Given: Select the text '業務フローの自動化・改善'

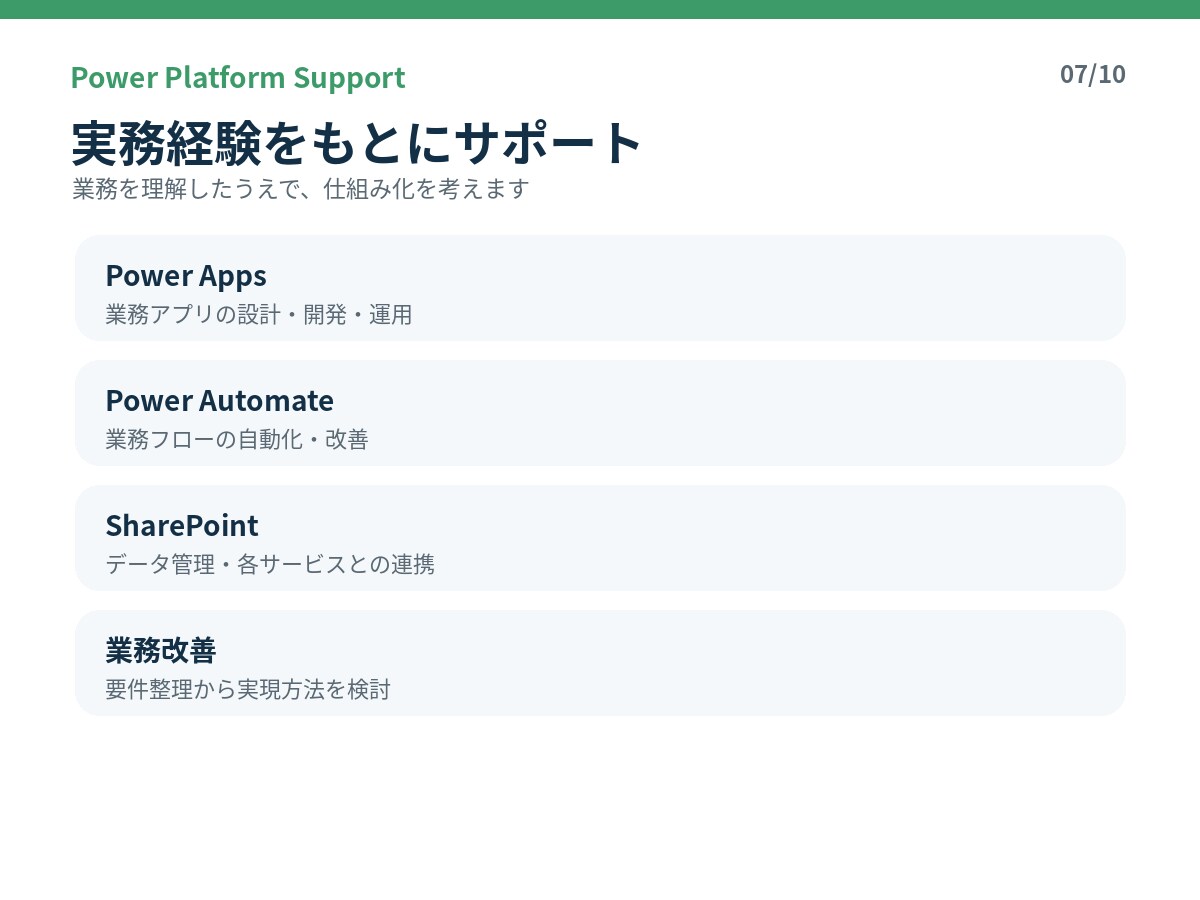Looking at the screenshot, I should pos(237,440).
